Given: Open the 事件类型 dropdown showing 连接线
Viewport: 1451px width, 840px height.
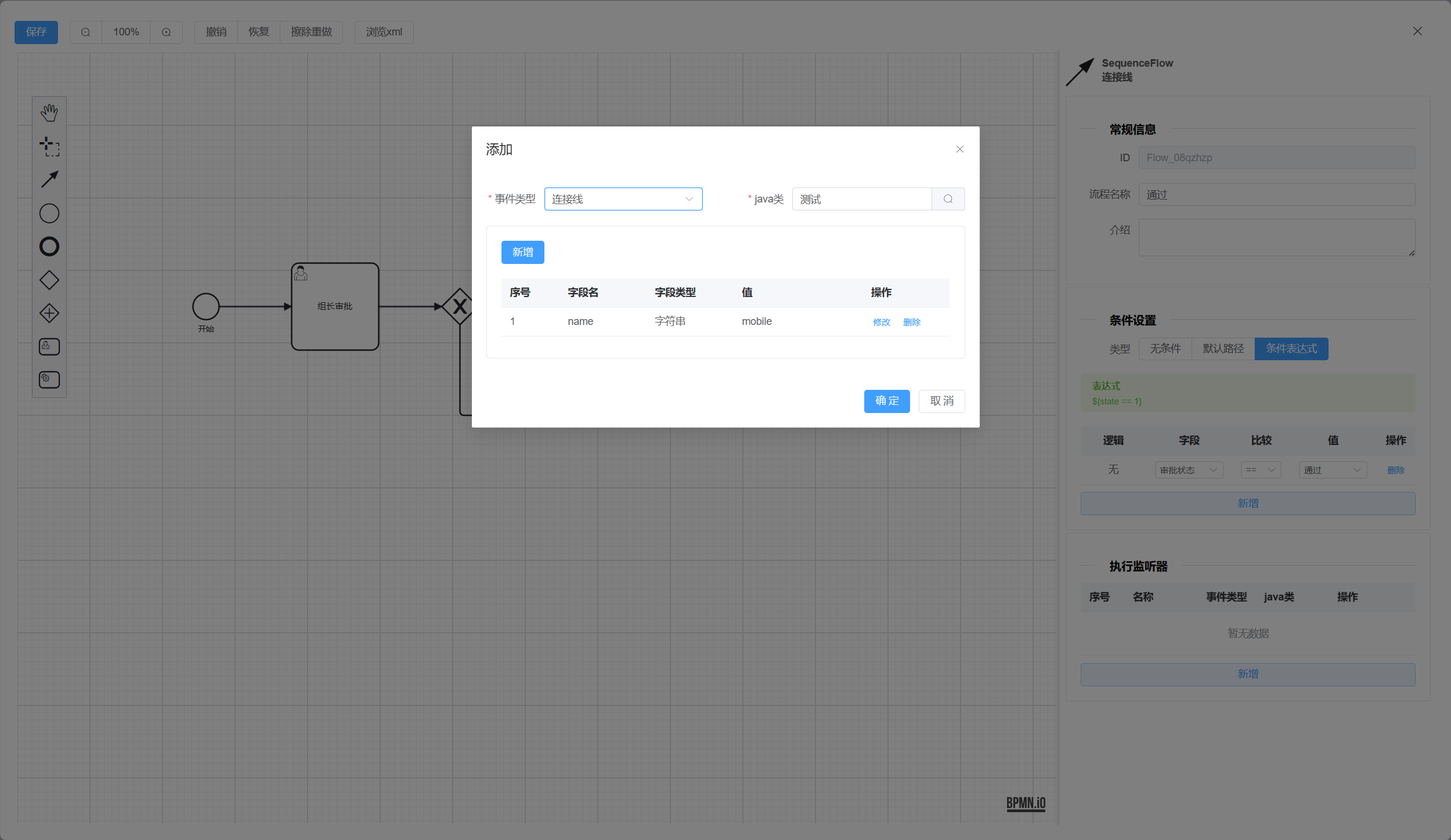Looking at the screenshot, I should [x=623, y=199].
